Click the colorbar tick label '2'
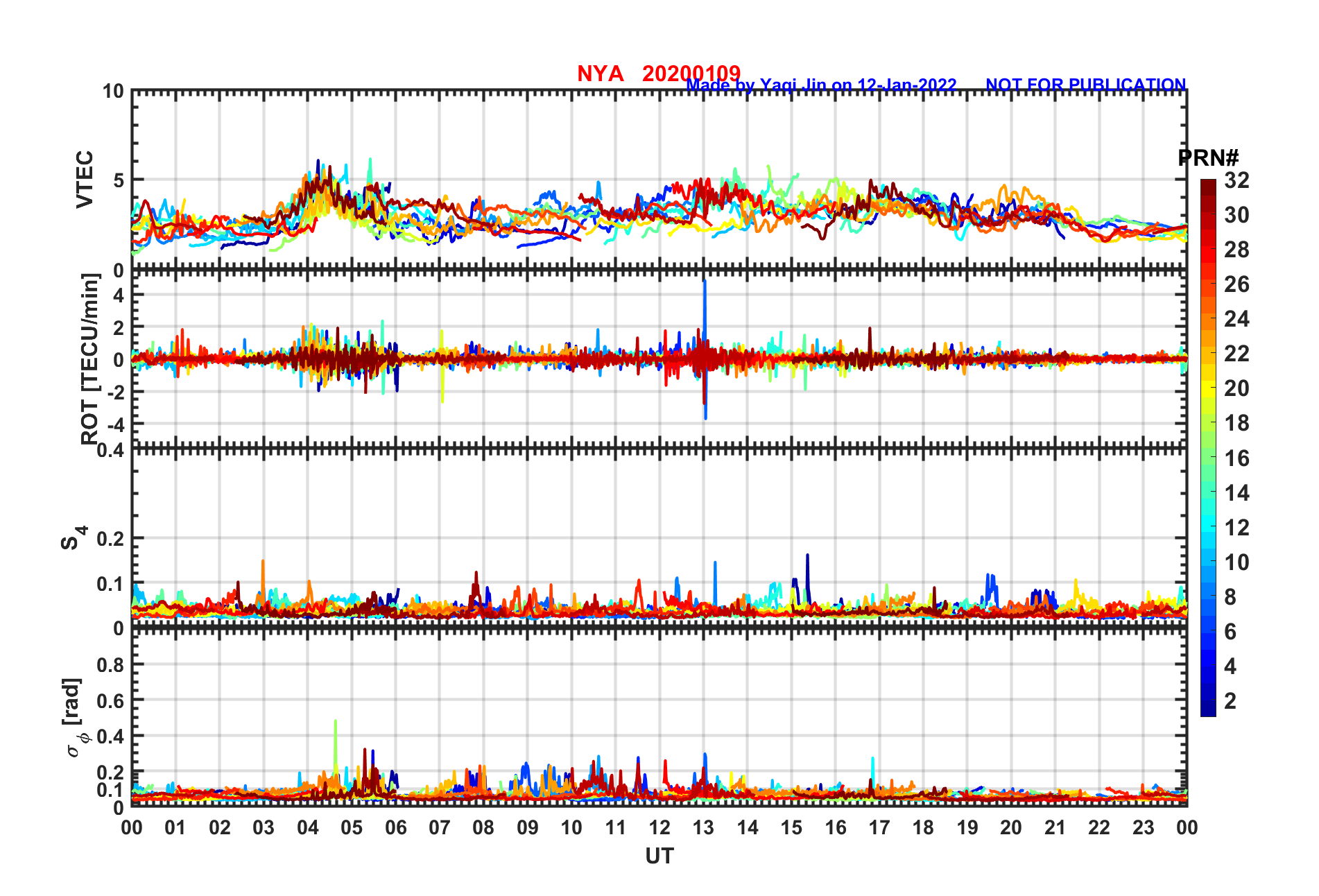 coord(1230,701)
